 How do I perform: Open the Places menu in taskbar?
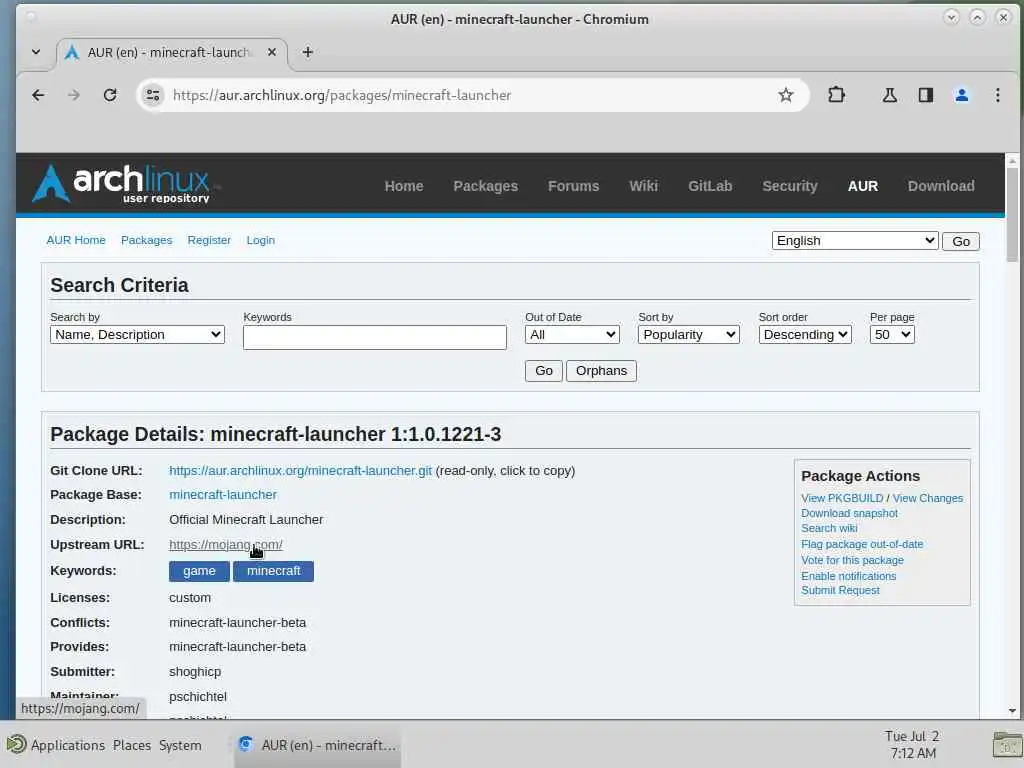click(131, 745)
